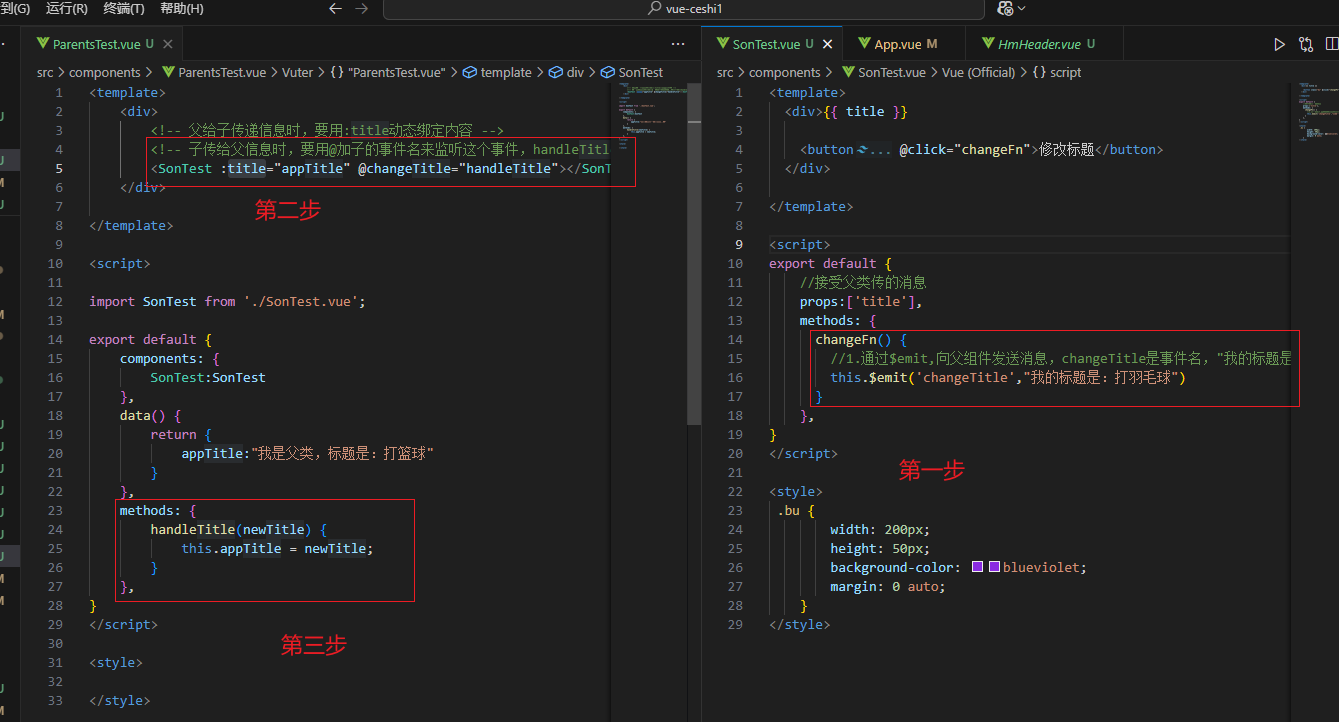Click line number 29 in SonTest.vue editor
This screenshot has height=722, width=1339.
[734, 624]
